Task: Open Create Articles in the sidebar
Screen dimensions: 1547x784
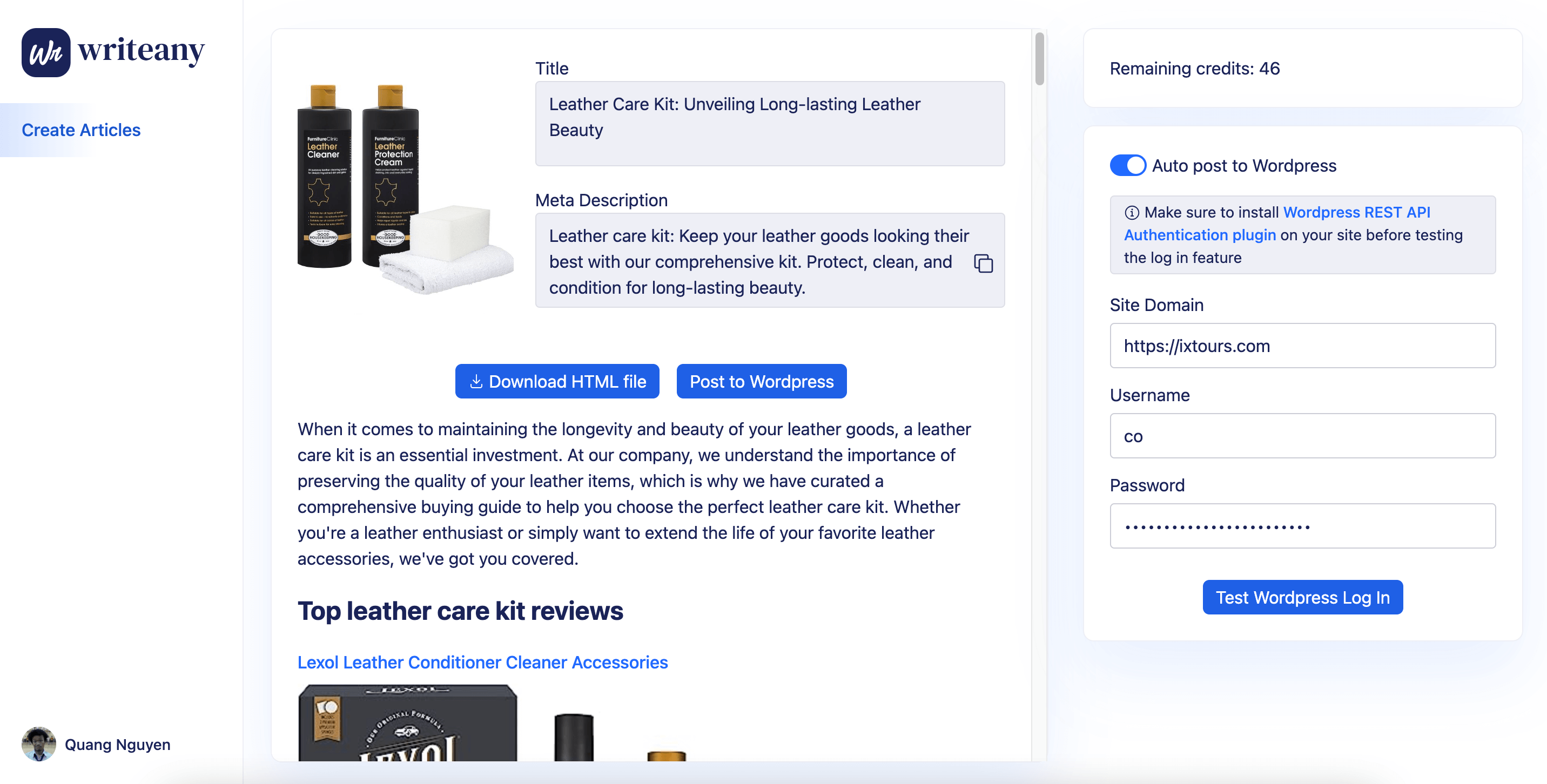Action: point(81,130)
